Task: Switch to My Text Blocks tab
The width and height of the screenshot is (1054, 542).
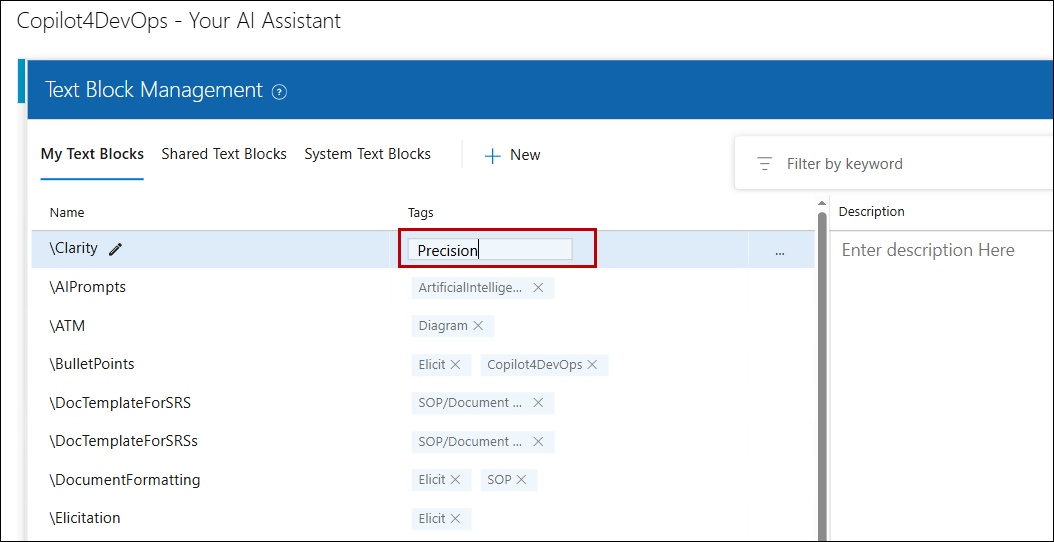Action: [92, 154]
